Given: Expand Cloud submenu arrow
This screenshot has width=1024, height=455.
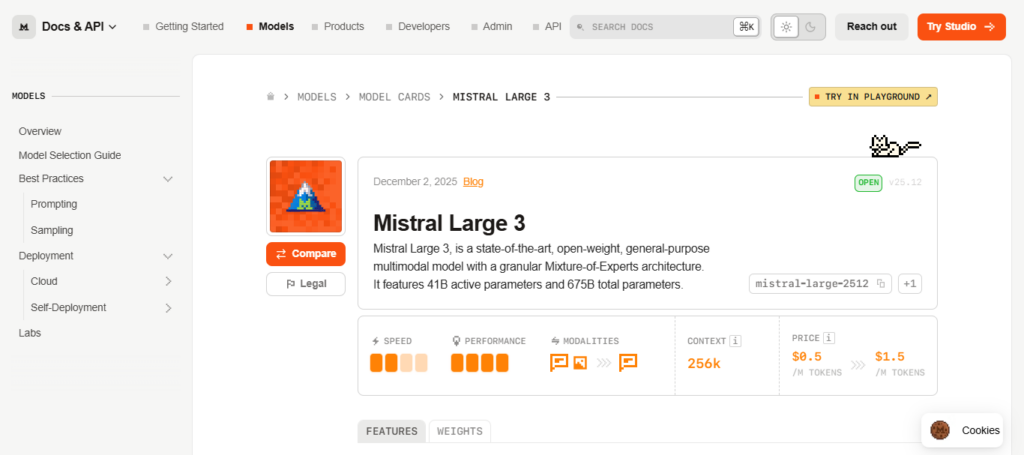Looking at the screenshot, I should coord(168,281).
